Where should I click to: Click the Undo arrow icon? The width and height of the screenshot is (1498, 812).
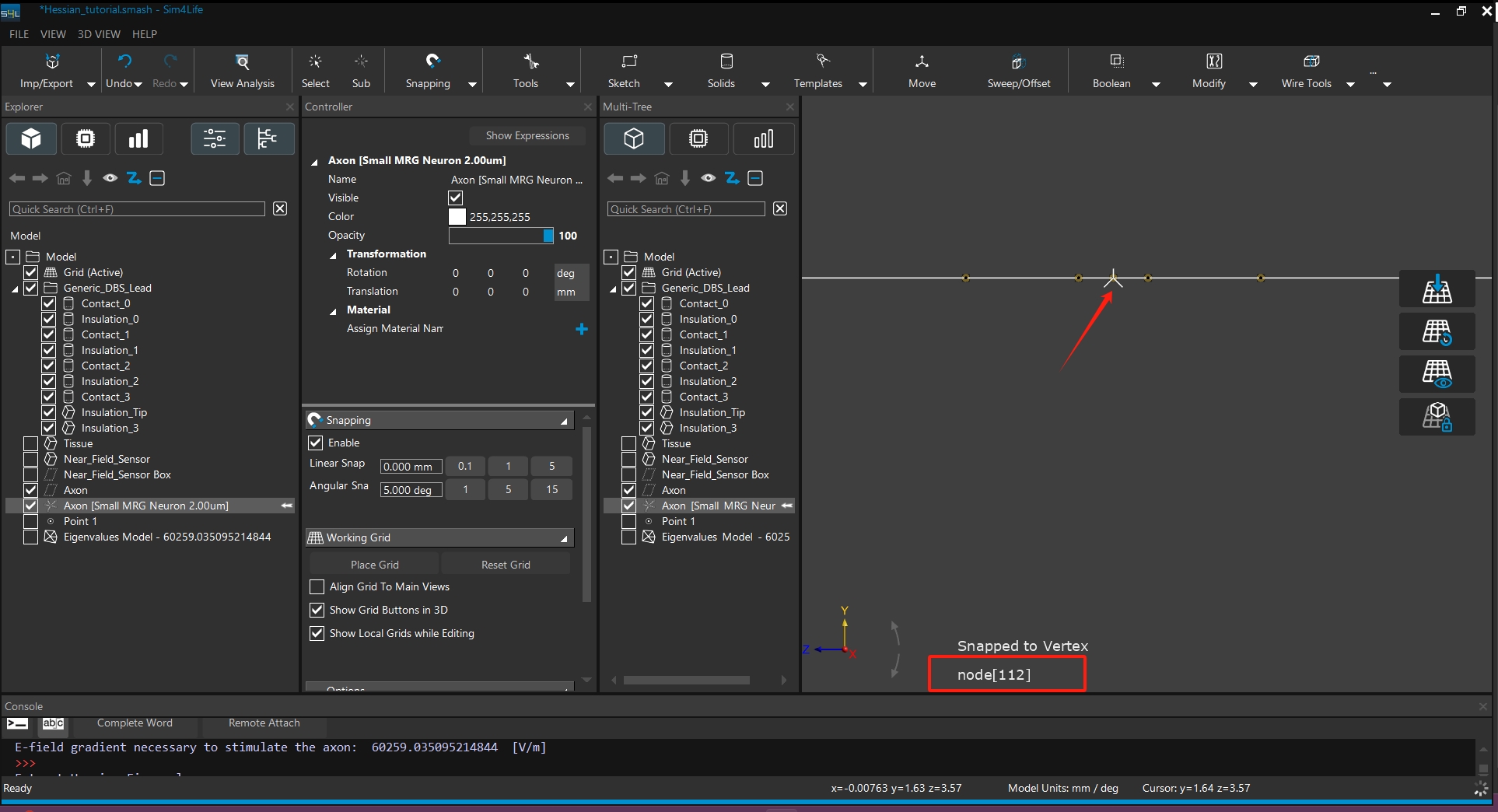click(x=124, y=61)
